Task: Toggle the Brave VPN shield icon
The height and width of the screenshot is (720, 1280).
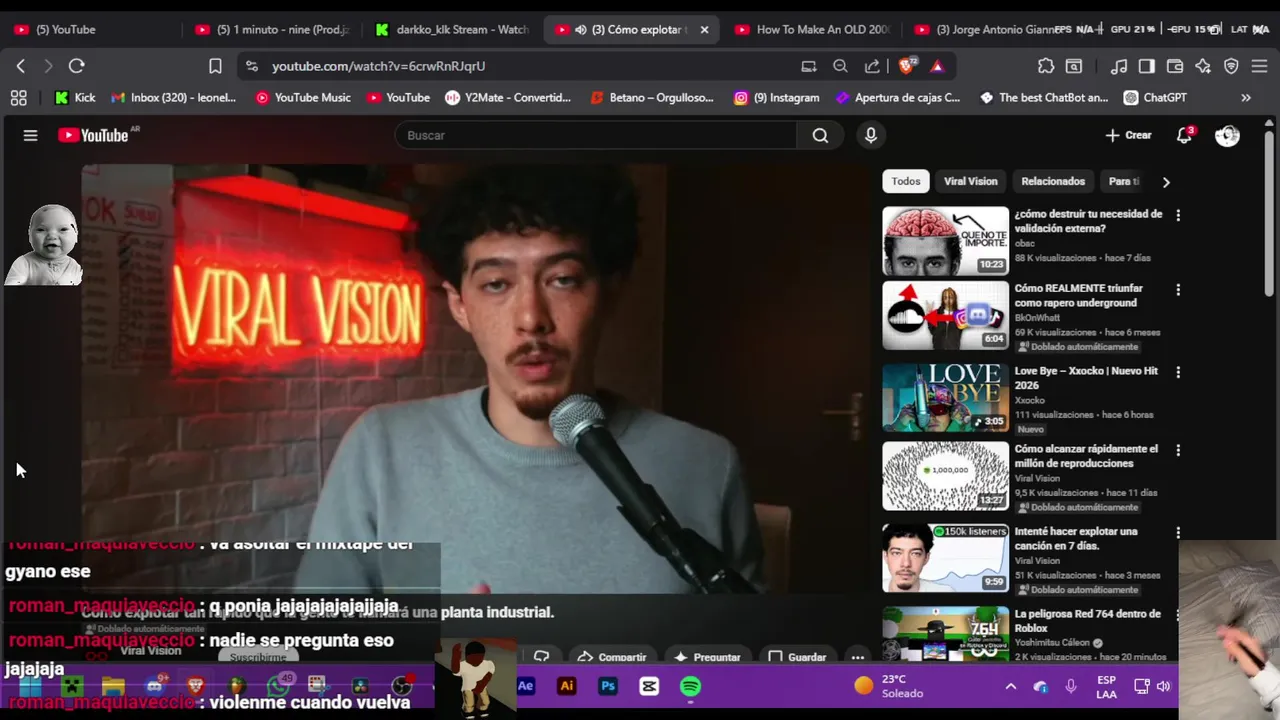Action: click(1231, 66)
